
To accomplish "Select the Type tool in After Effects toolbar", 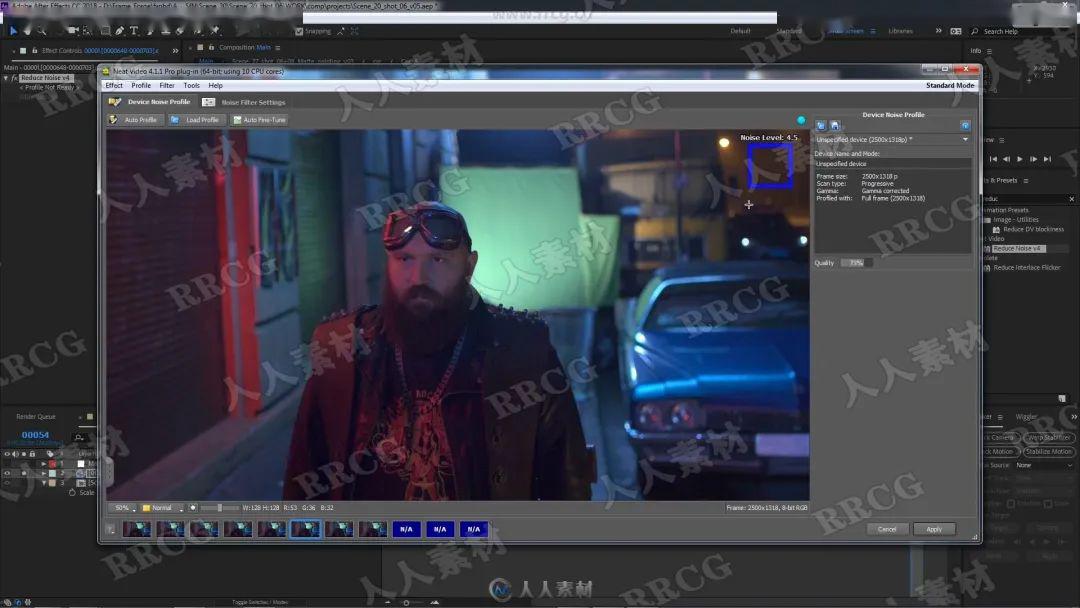I will pos(134,31).
